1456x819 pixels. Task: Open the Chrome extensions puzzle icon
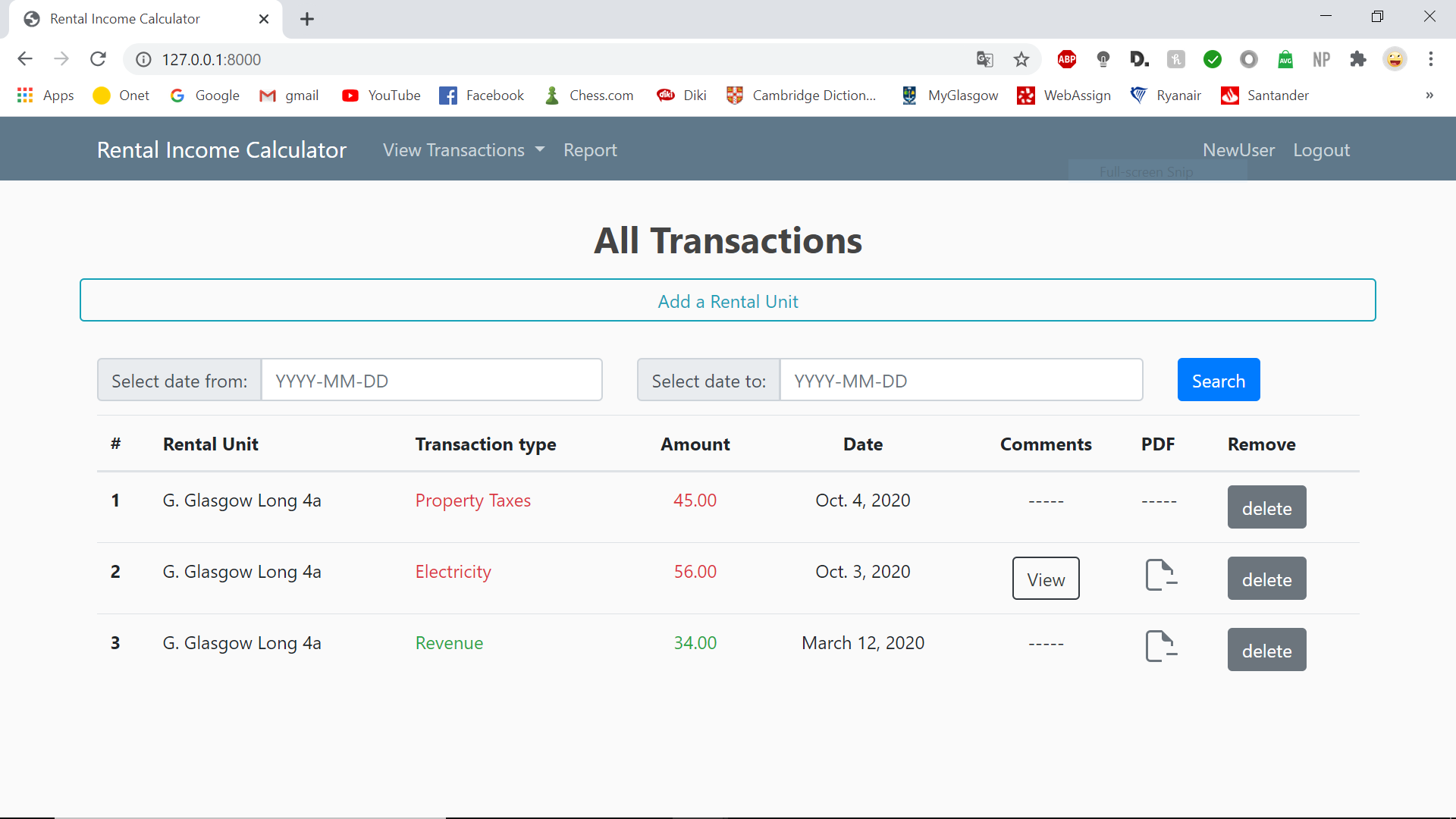click(x=1357, y=59)
